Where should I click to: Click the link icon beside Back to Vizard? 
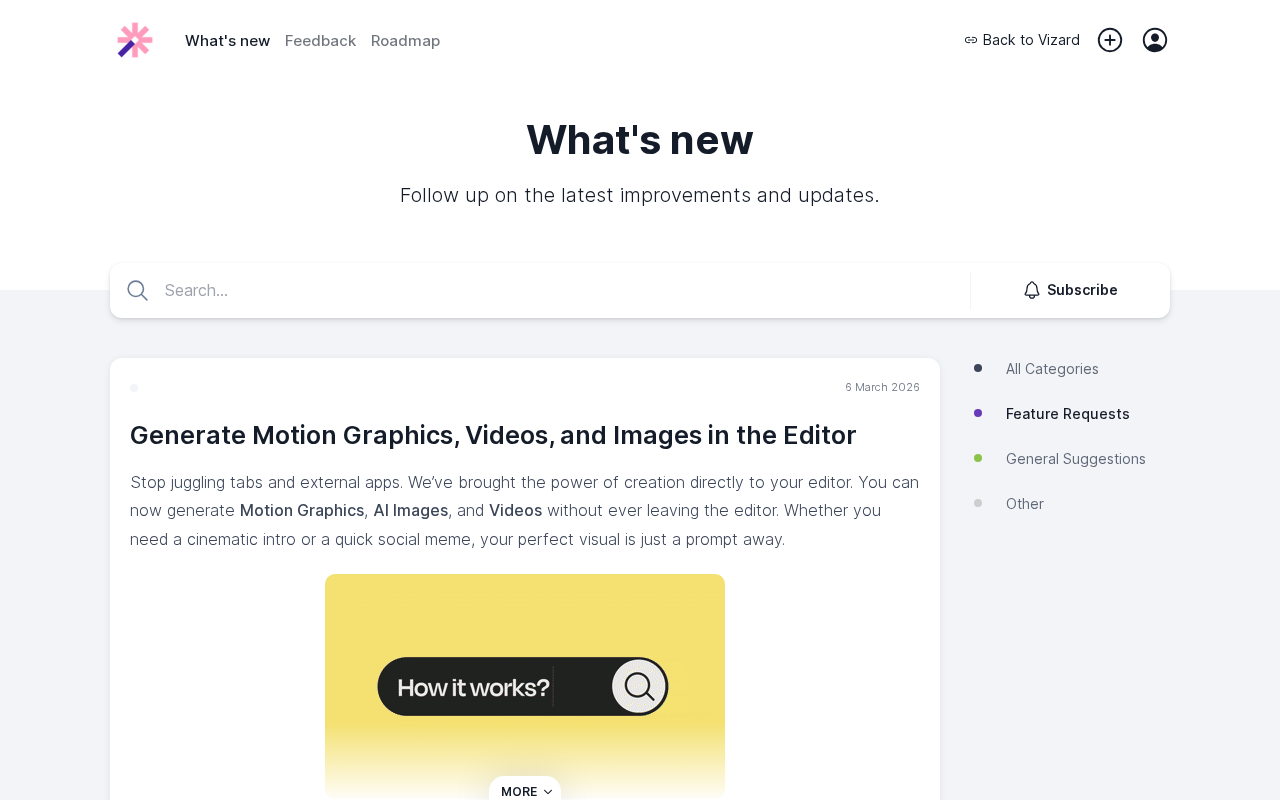click(971, 40)
